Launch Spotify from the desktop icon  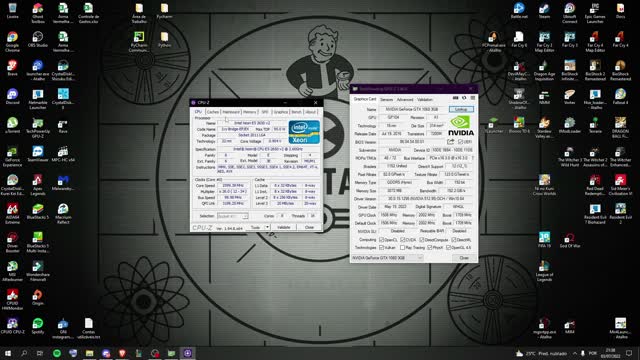click(x=38, y=326)
